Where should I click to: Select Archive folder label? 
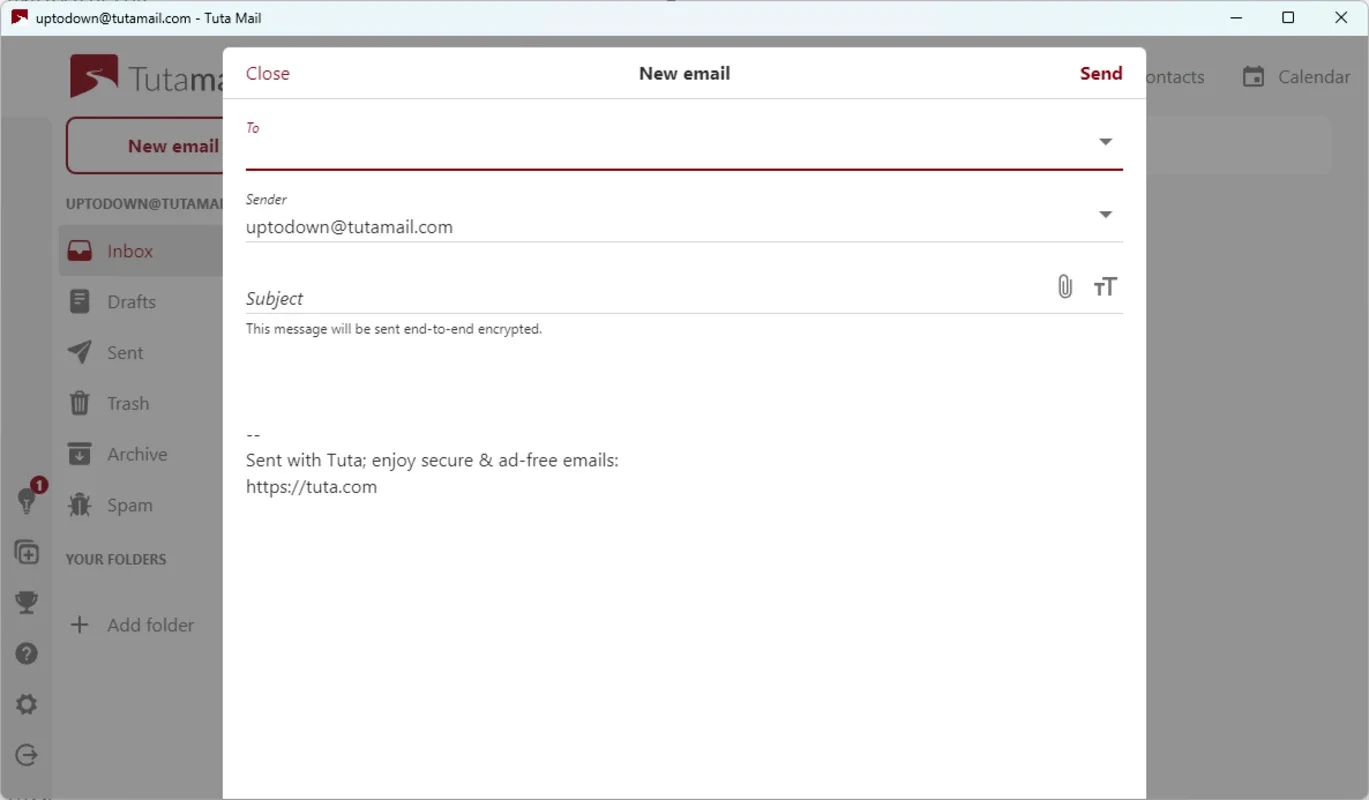click(137, 454)
